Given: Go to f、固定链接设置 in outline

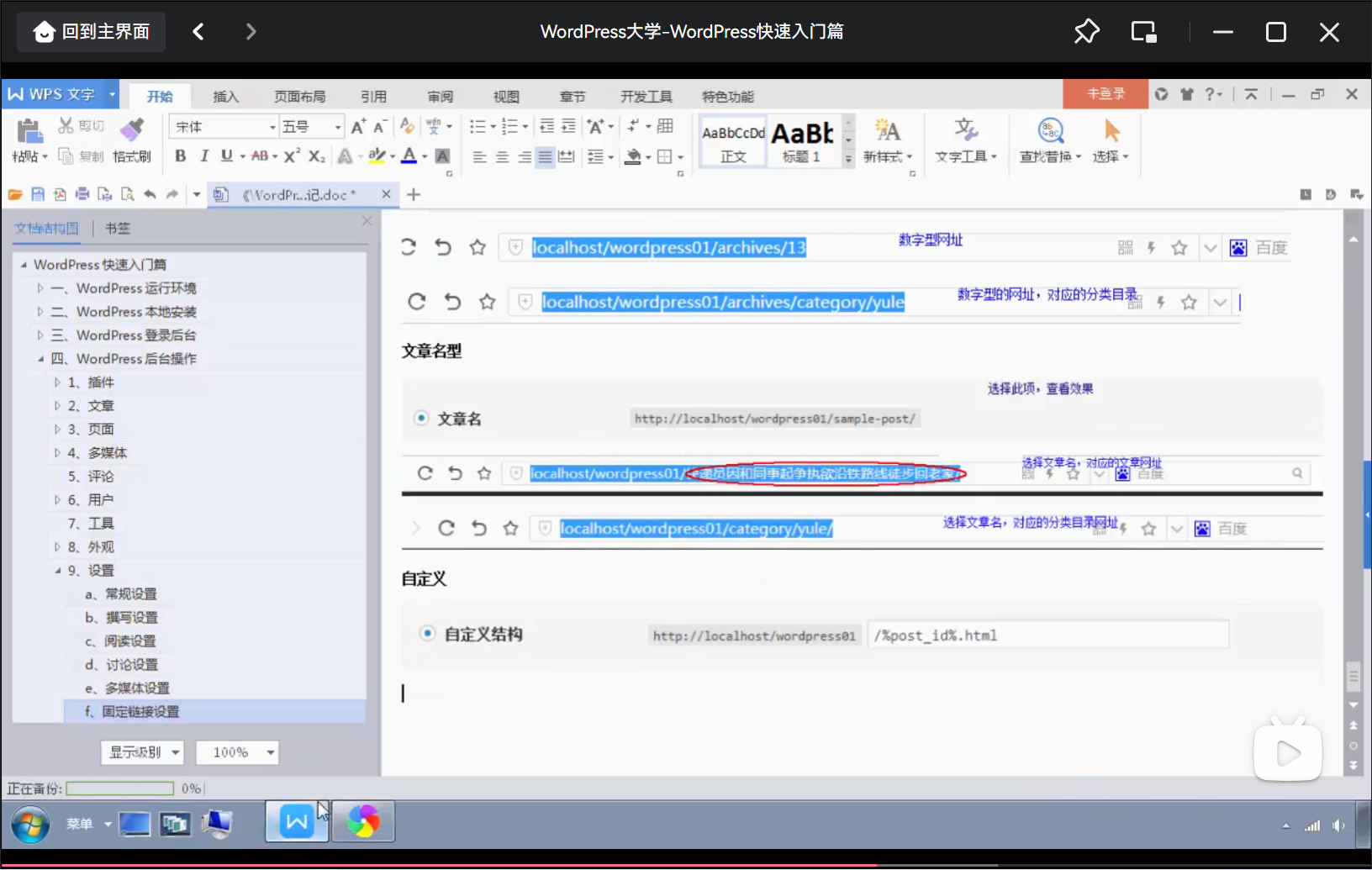Looking at the screenshot, I should click(x=132, y=712).
